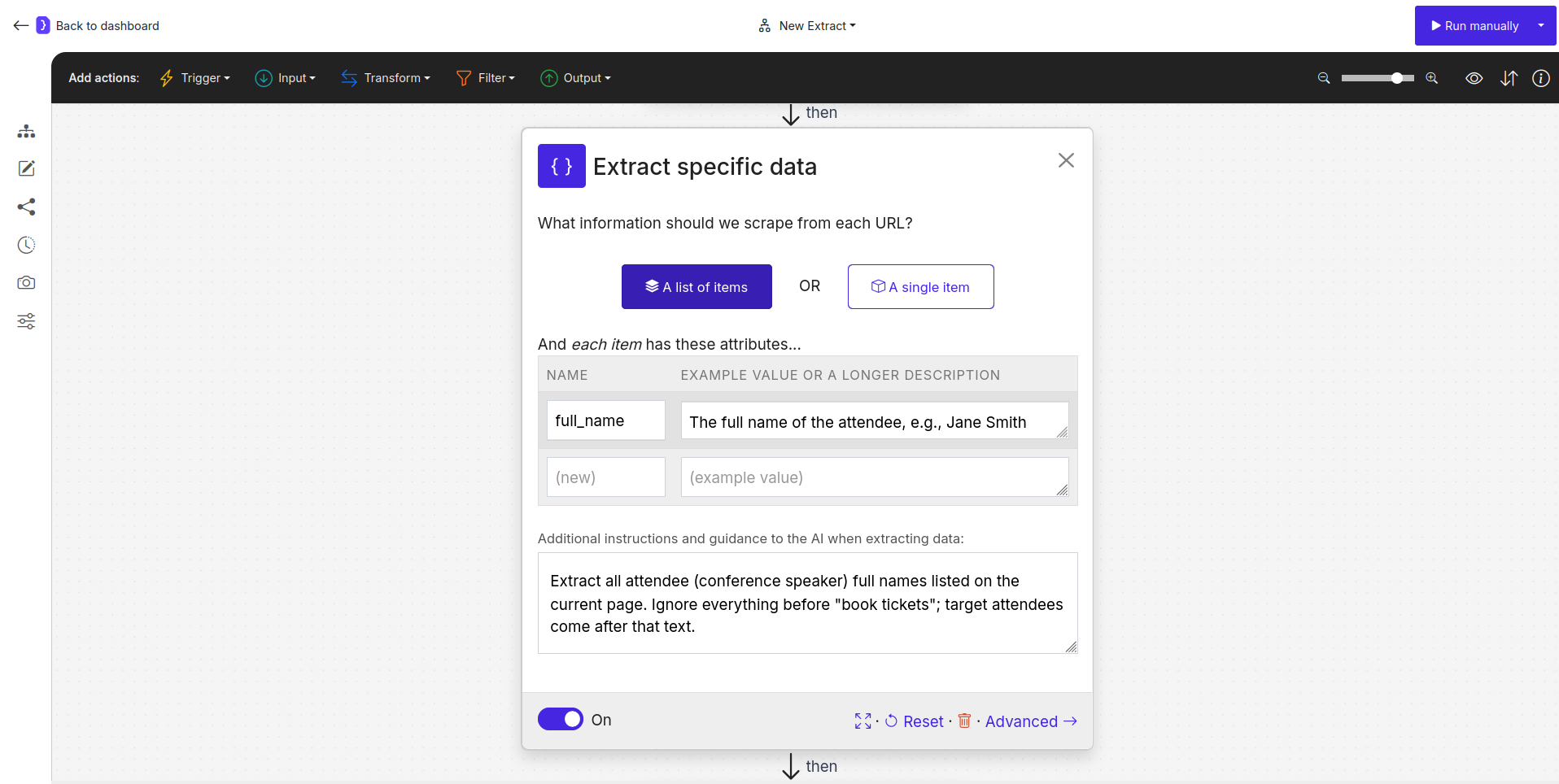Select the workflow tree icon in sidebar
The width and height of the screenshot is (1559, 784).
26,131
